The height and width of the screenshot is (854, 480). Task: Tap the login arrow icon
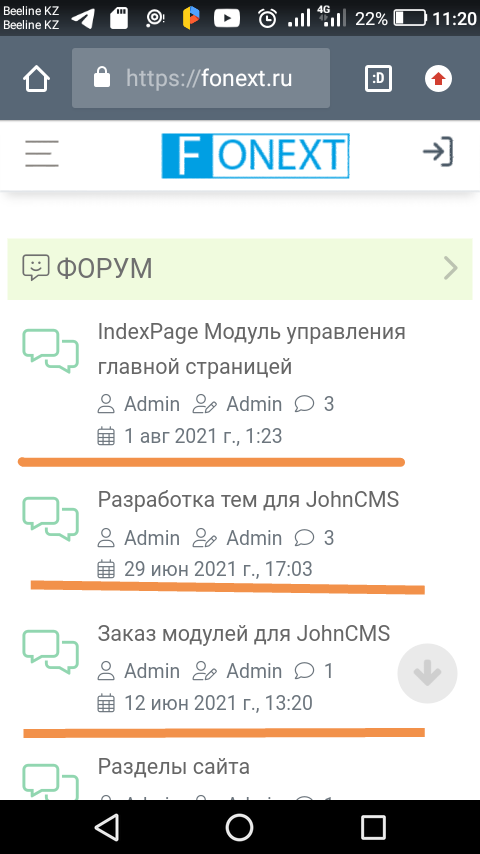438,151
